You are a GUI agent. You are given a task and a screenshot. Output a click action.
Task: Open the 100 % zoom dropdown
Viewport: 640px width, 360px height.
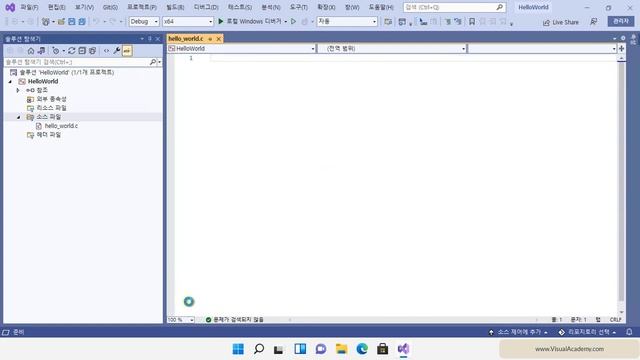coord(180,320)
